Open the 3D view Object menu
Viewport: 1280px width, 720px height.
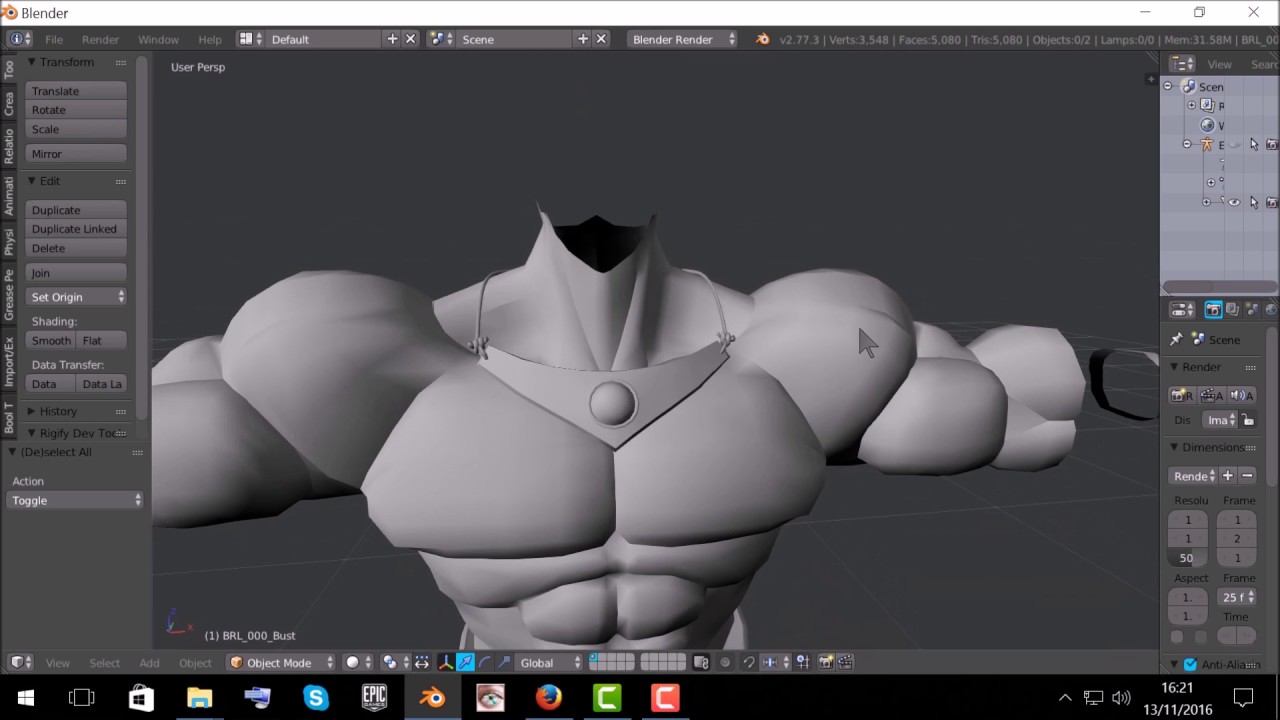click(195, 662)
